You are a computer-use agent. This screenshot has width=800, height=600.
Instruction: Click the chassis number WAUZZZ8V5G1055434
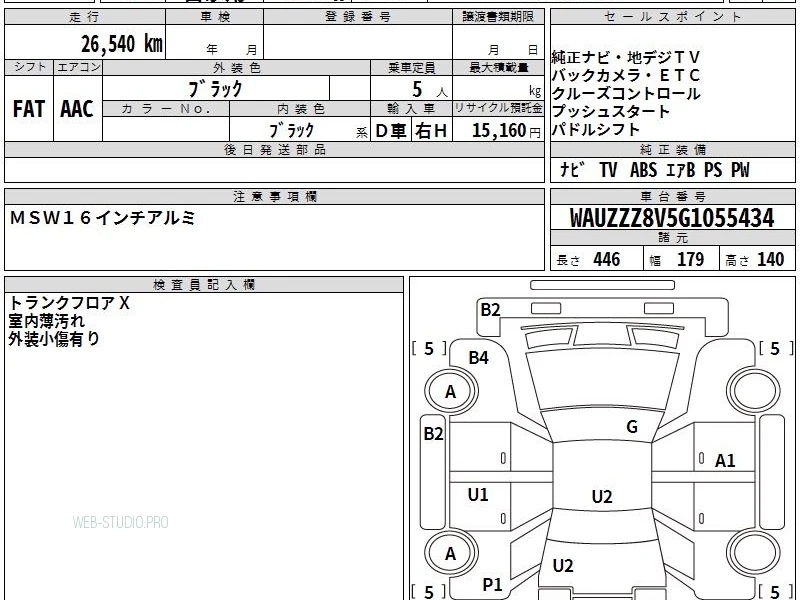672,218
